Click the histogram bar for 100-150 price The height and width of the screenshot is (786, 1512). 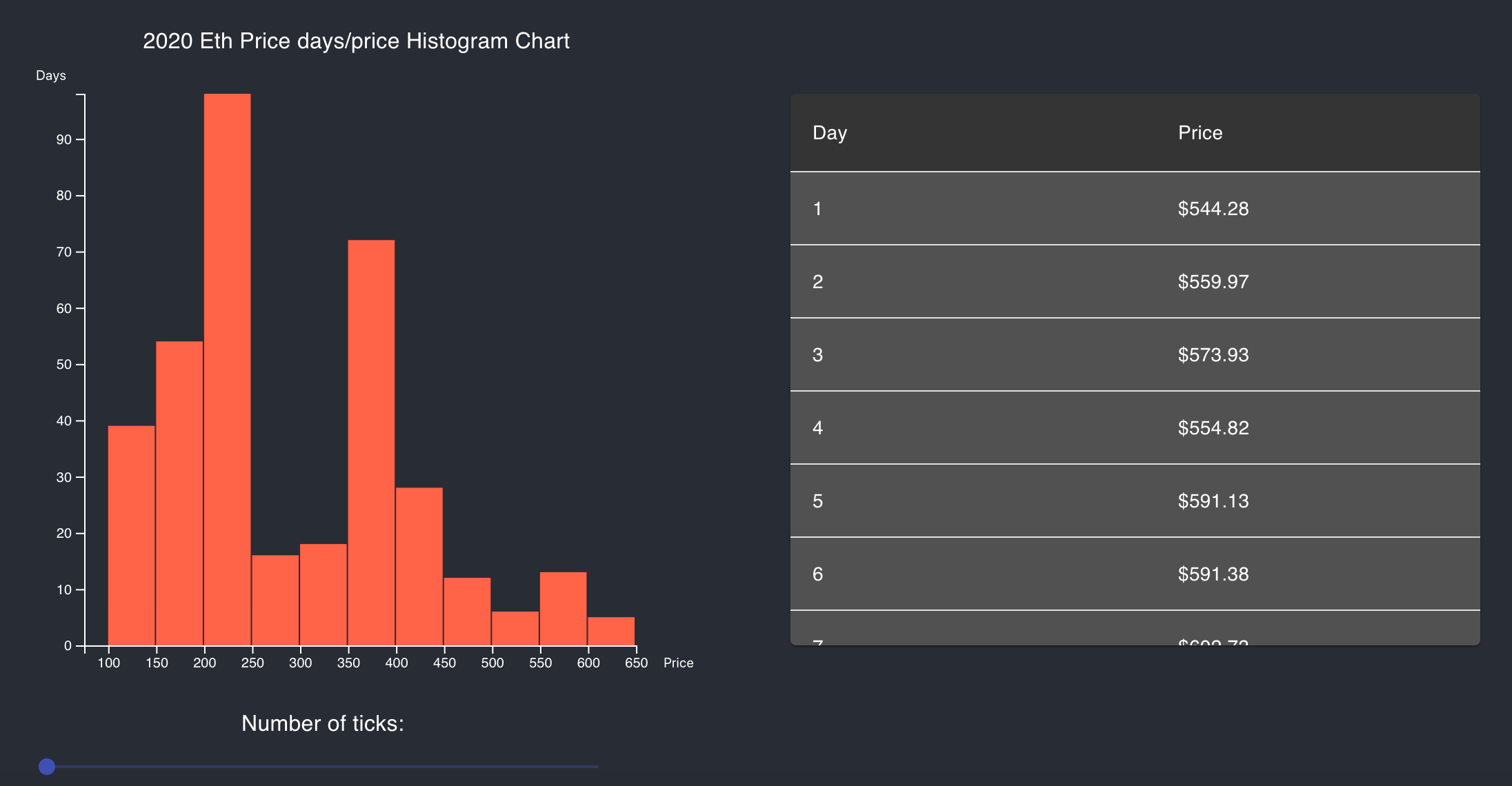click(x=132, y=536)
